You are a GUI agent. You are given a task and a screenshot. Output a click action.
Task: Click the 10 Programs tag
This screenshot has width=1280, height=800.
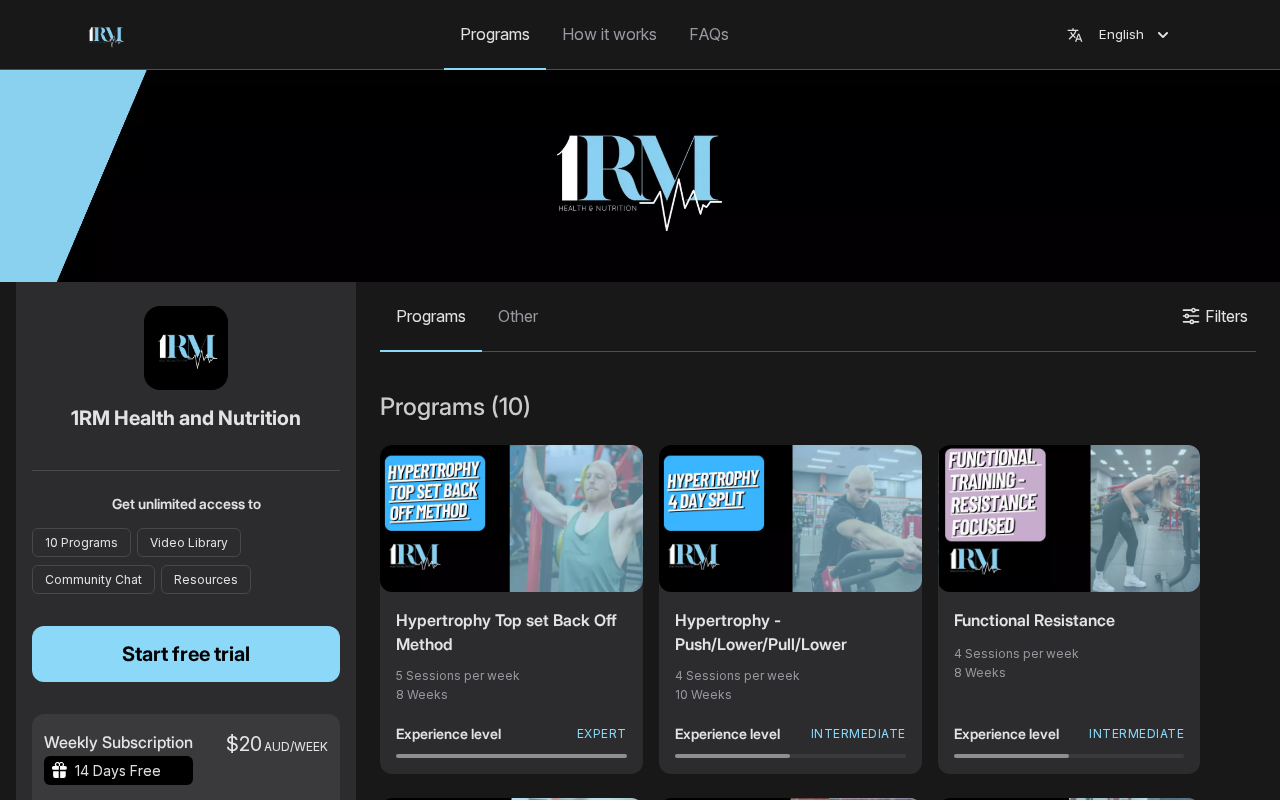(x=81, y=542)
